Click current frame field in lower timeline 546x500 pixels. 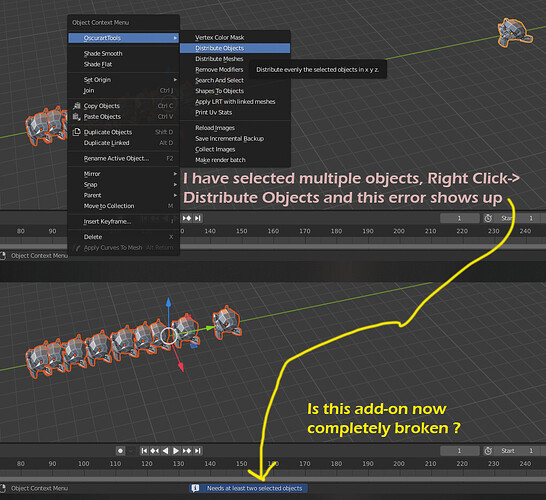460,451
